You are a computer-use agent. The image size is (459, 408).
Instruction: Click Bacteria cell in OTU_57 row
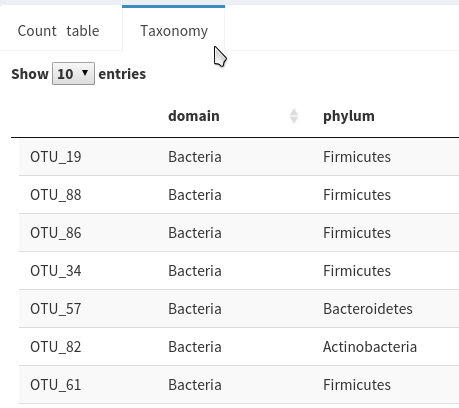tap(195, 309)
